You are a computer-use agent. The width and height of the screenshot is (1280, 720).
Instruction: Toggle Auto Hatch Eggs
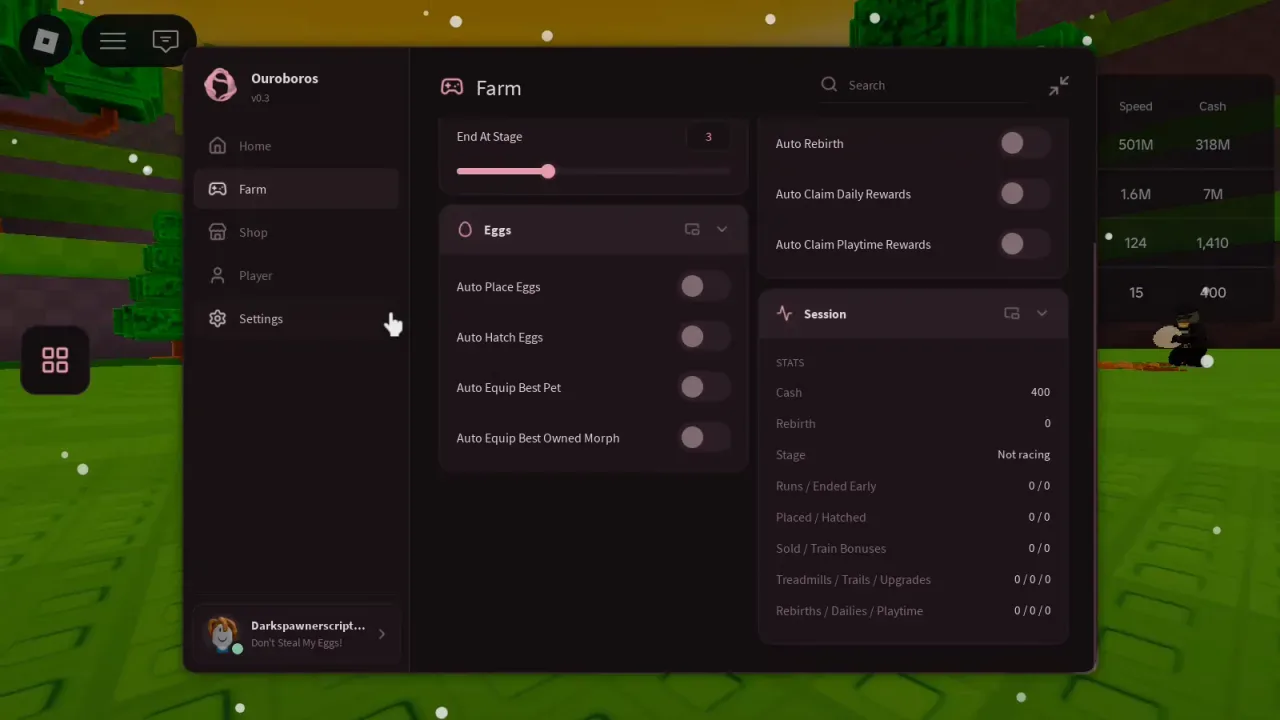[704, 337]
